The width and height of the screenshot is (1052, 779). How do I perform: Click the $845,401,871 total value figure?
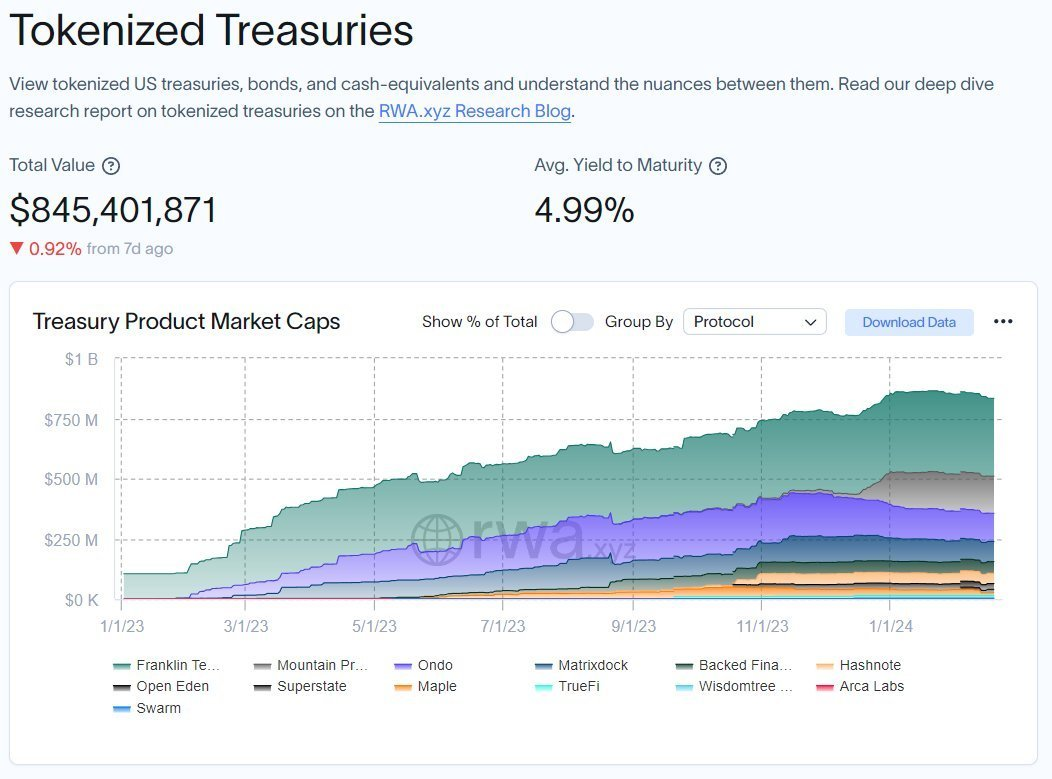(x=113, y=209)
